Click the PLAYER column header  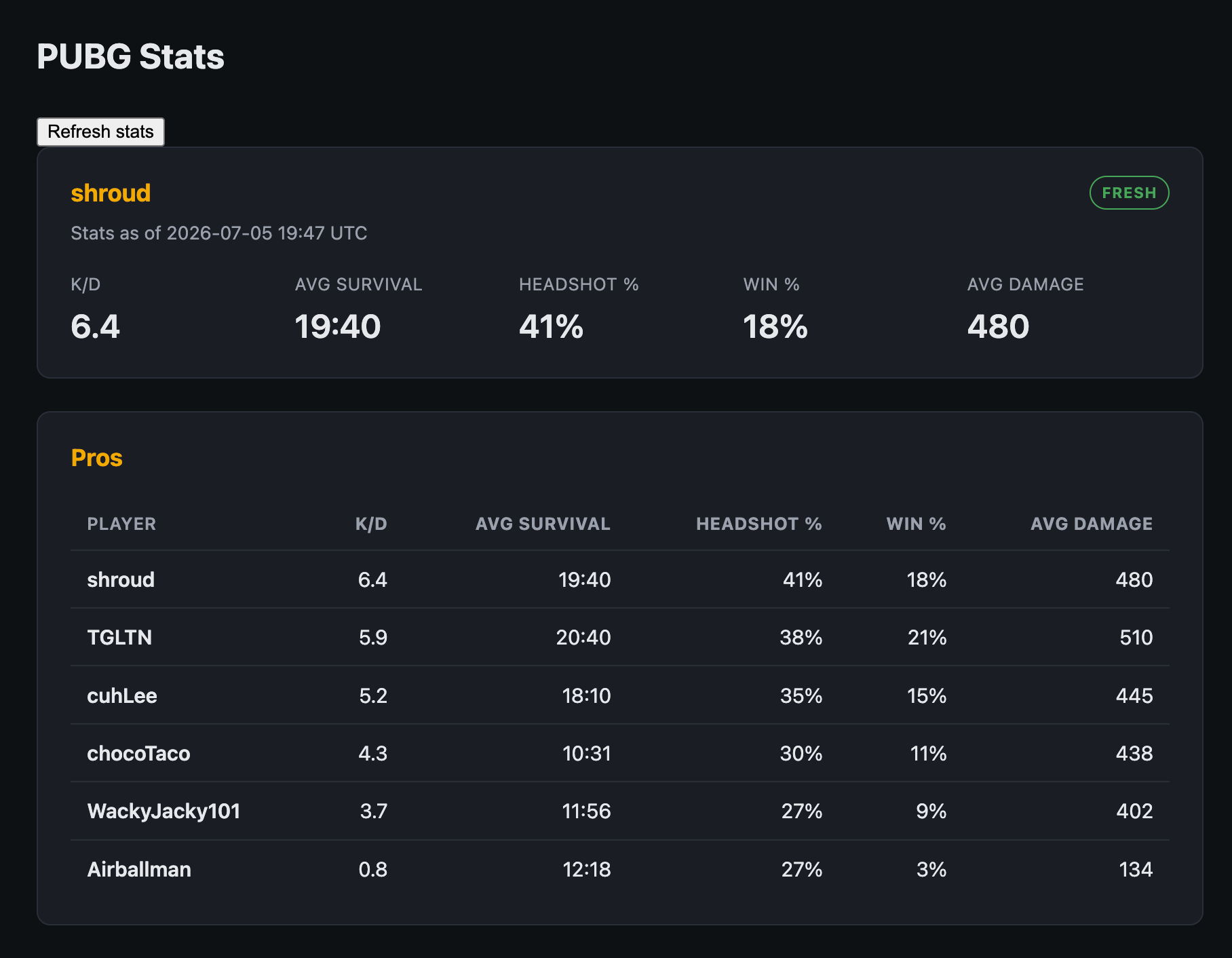click(121, 524)
